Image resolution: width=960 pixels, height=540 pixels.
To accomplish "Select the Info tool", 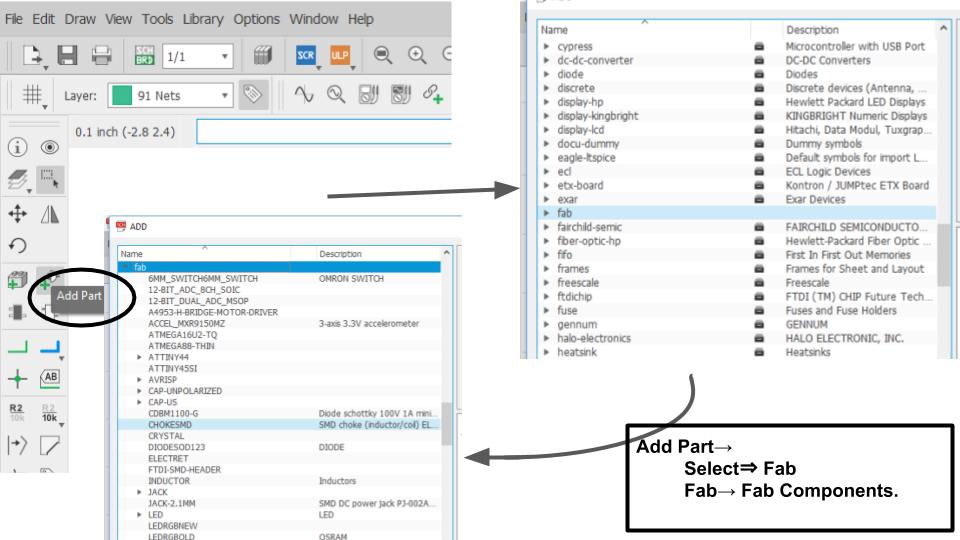I will (x=17, y=147).
